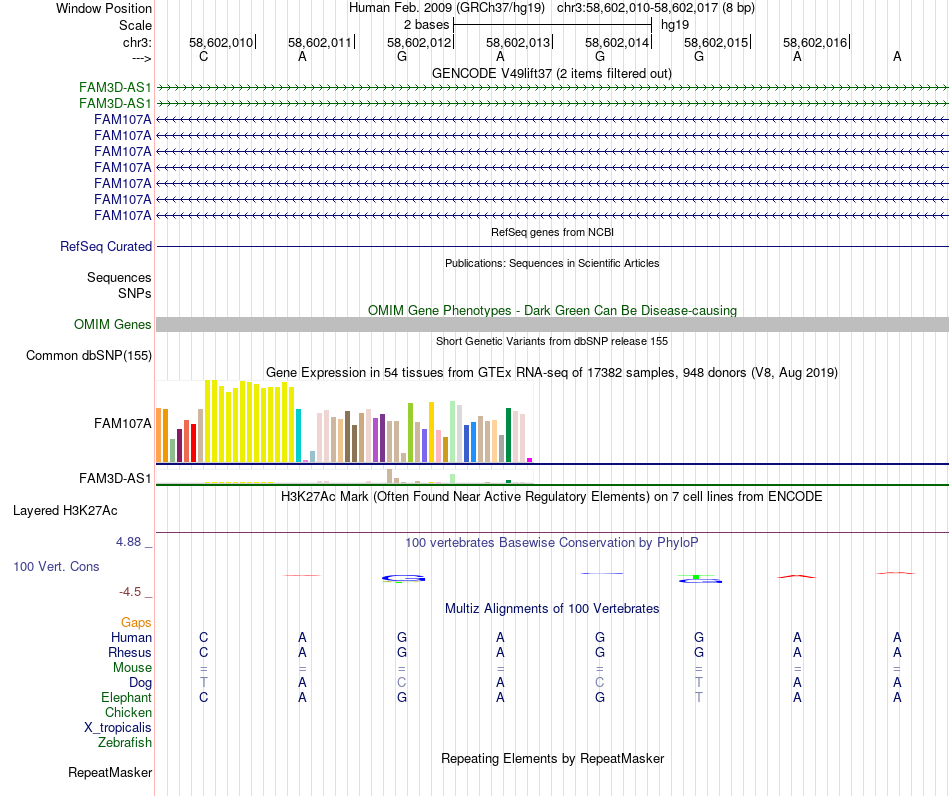Click the Dog species row label
Viewport: 950px width, 796px height.
click(x=140, y=683)
